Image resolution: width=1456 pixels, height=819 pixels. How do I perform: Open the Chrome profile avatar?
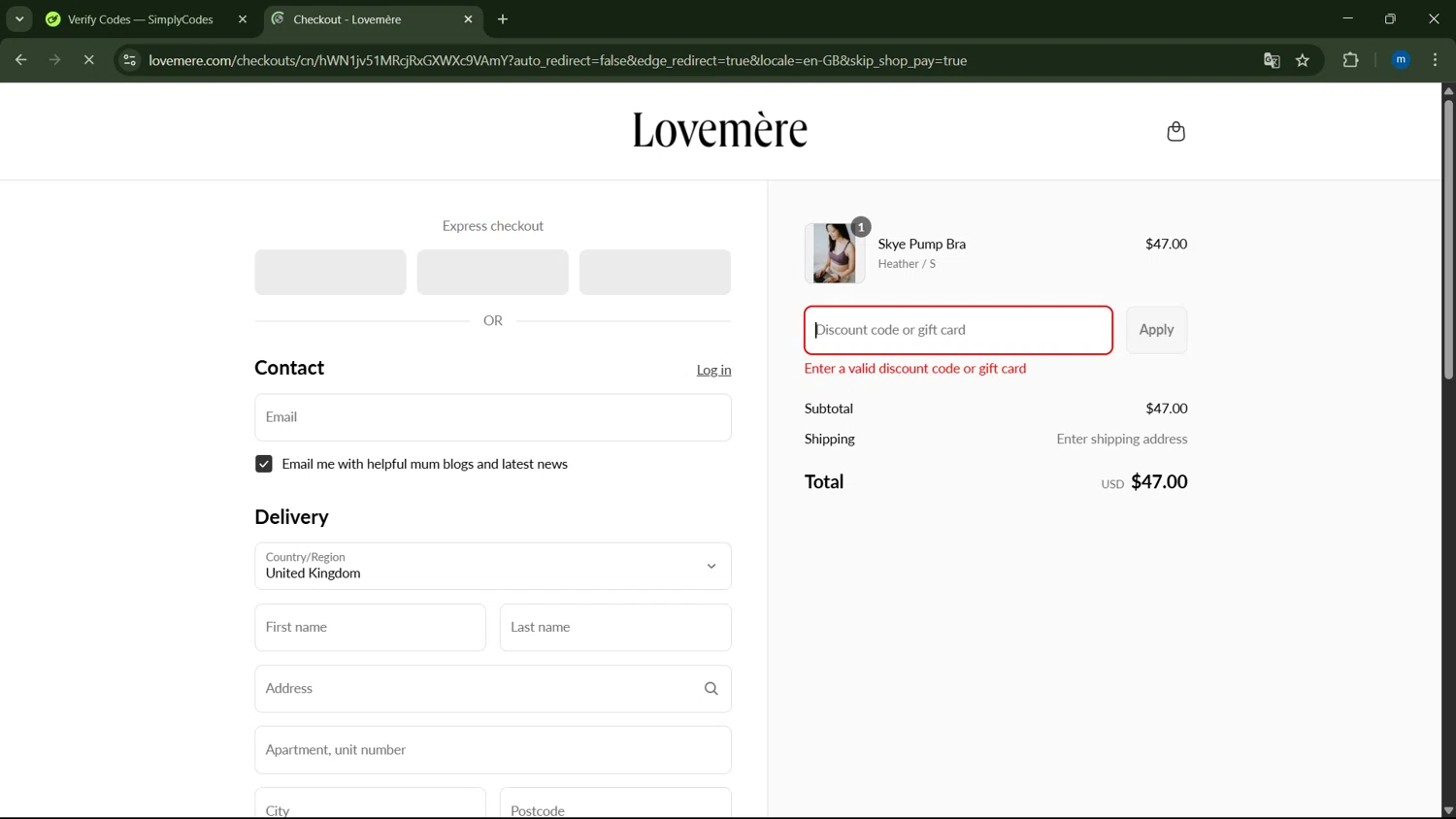coord(1401,60)
